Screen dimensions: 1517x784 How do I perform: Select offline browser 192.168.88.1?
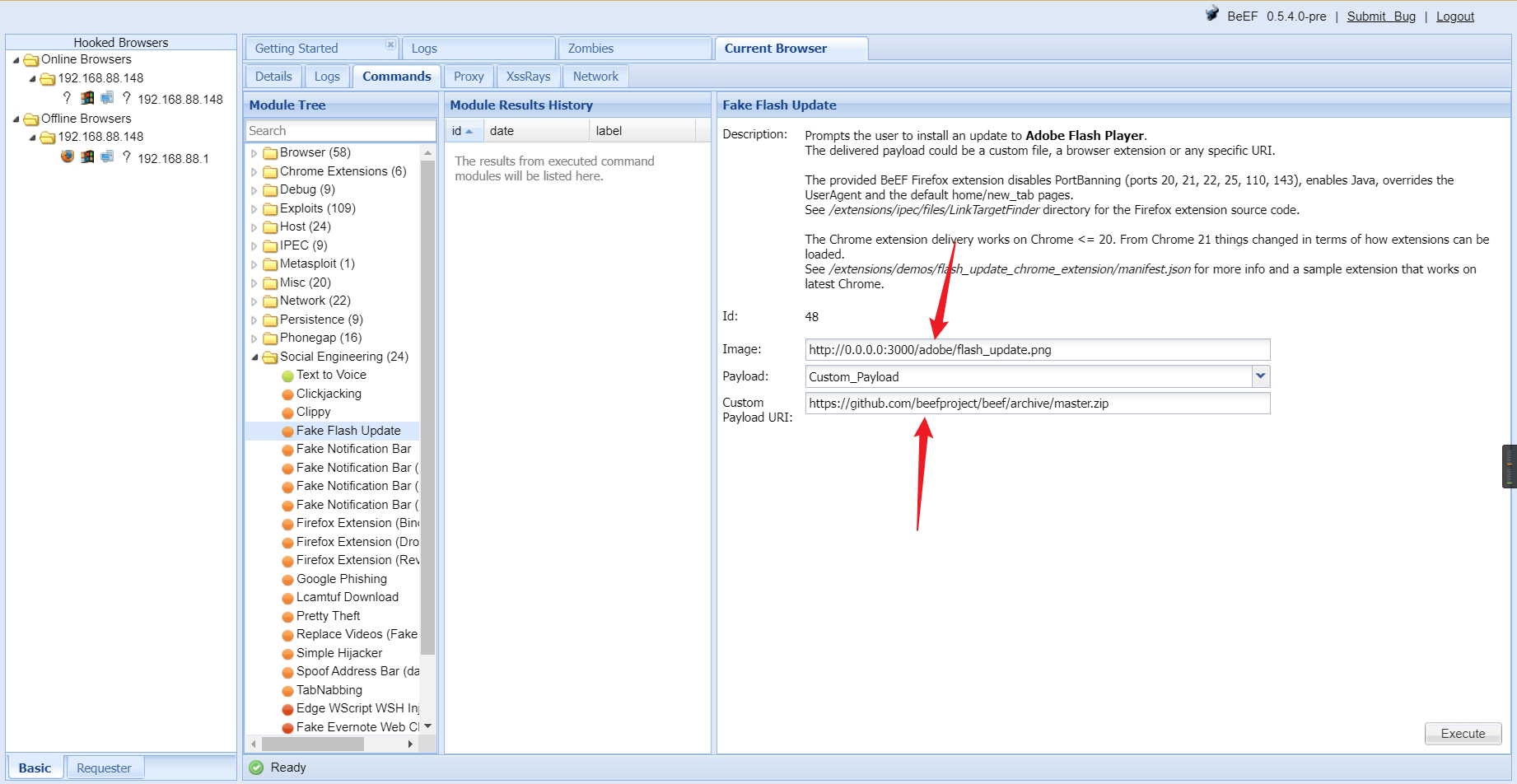coord(173,159)
